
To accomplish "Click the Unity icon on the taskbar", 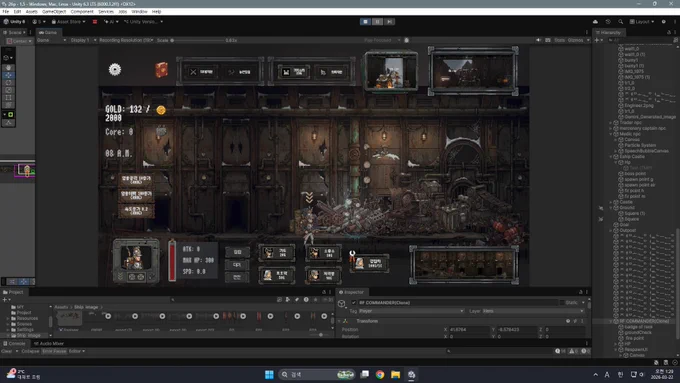I will 411,375.
